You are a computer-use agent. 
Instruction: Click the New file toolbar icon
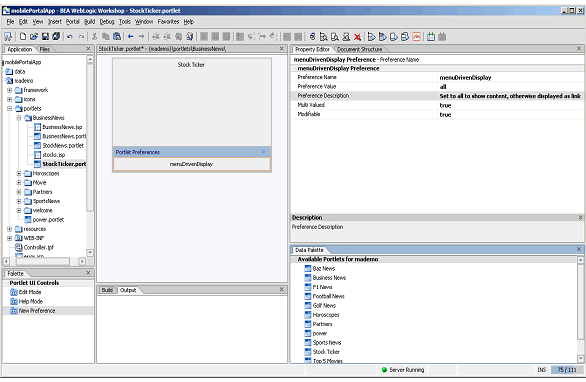coord(23,37)
